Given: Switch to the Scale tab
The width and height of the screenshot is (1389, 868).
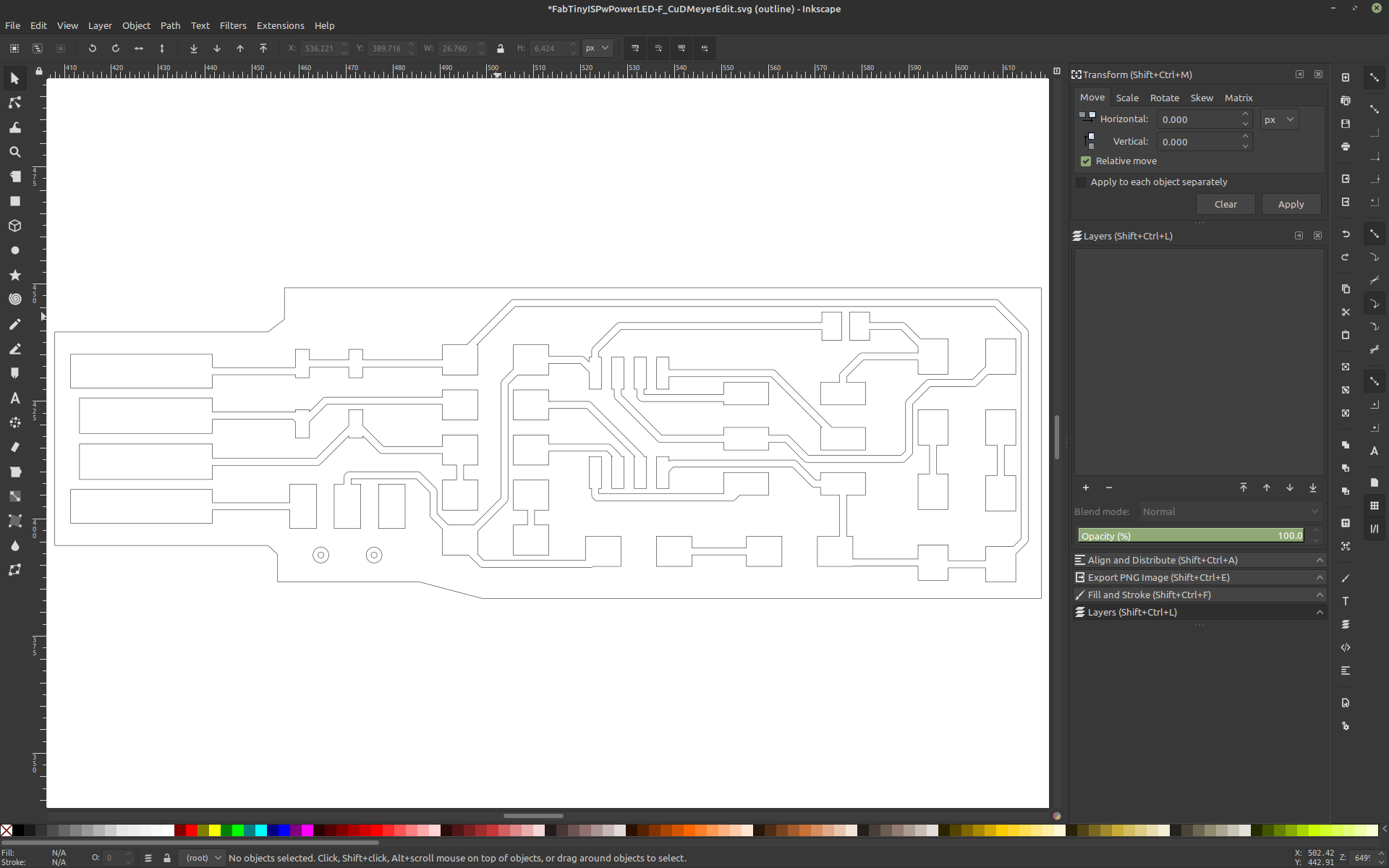Looking at the screenshot, I should [x=1126, y=98].
